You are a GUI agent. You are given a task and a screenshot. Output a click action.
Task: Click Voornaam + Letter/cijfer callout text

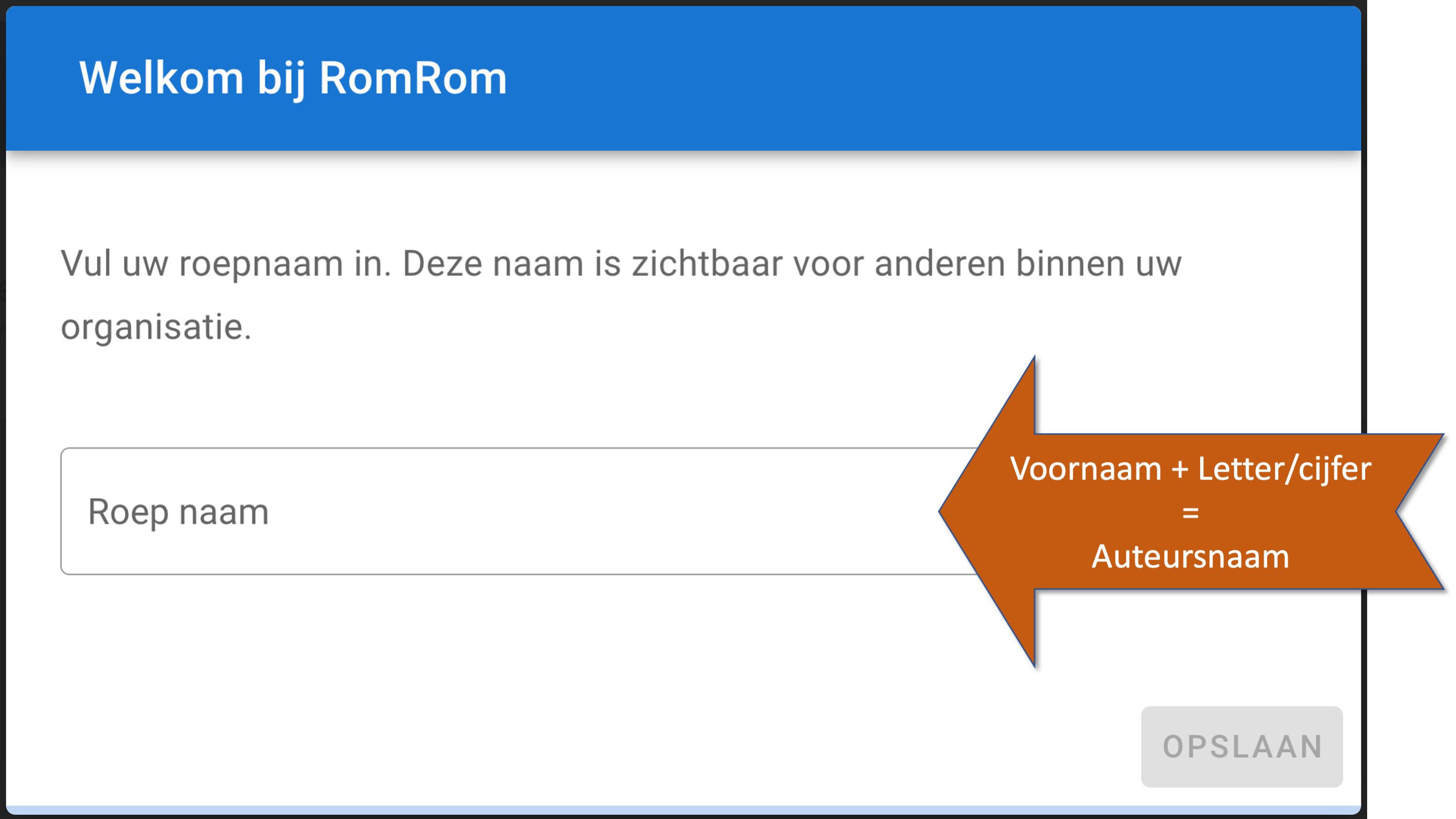1191,468
